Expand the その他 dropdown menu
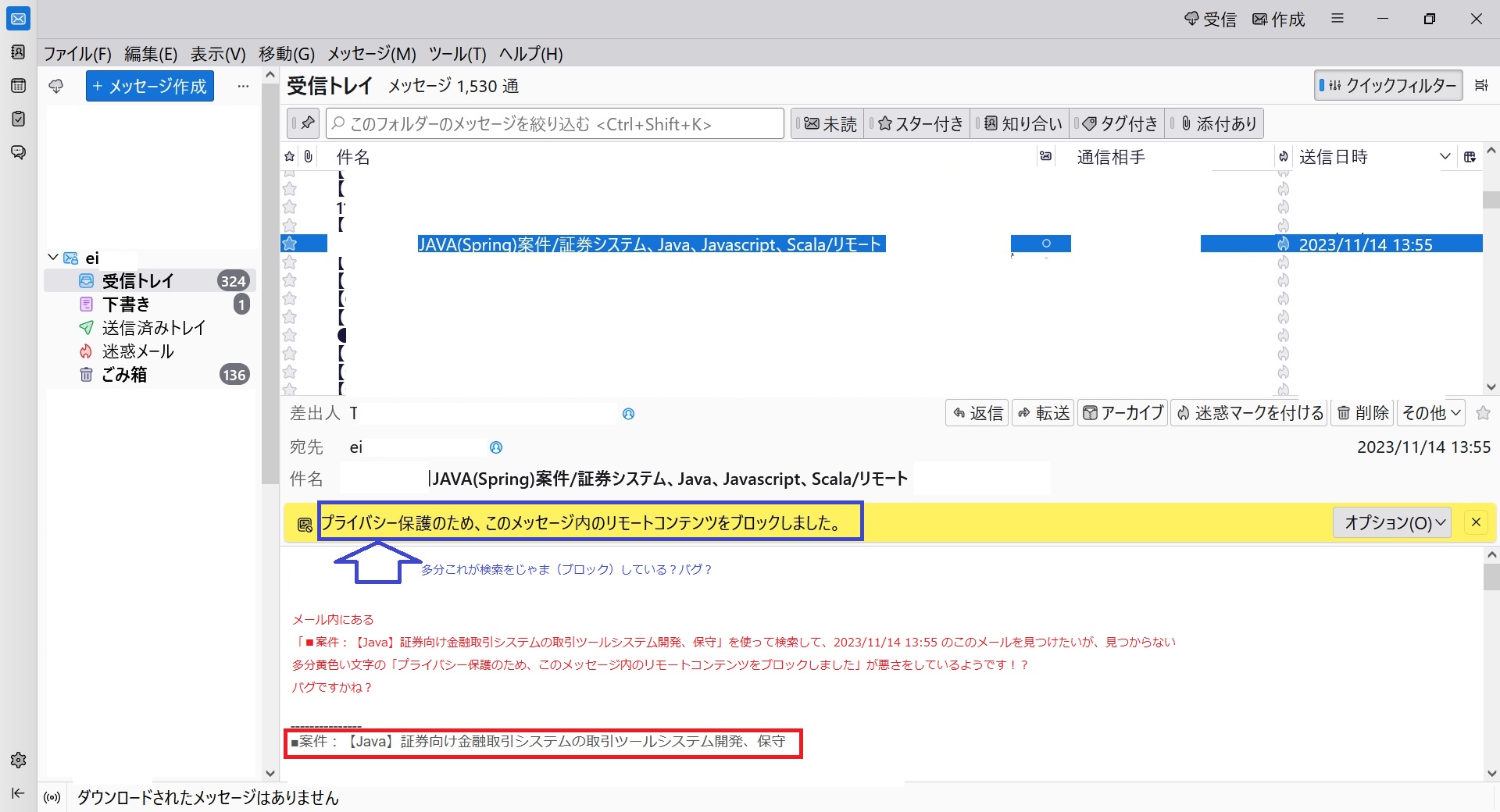Screen dimensions: 1500x812 pos(1431,413)
